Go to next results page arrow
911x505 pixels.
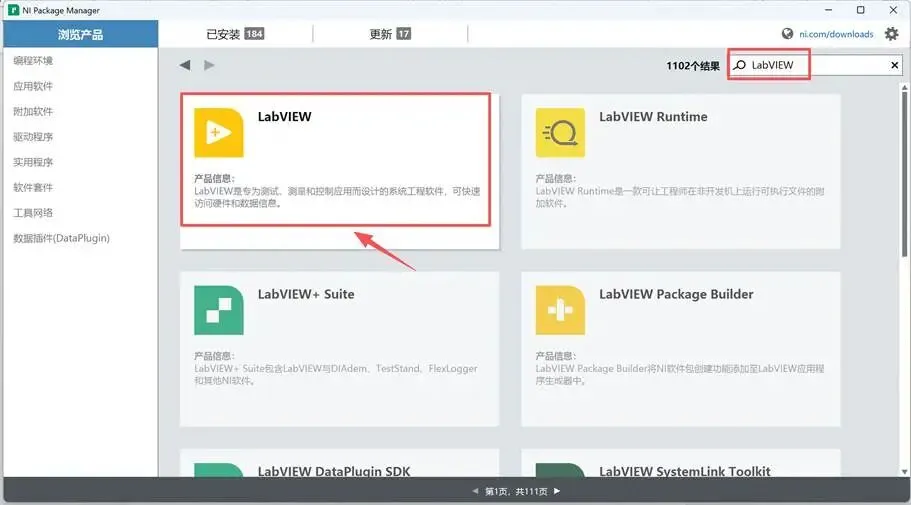pyautogui.click(x=557, y=491)
